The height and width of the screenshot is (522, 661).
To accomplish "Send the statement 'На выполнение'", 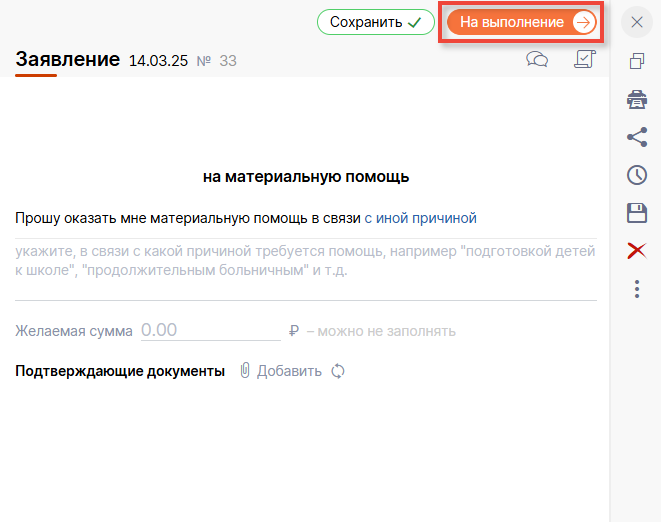I will point(522,22).
